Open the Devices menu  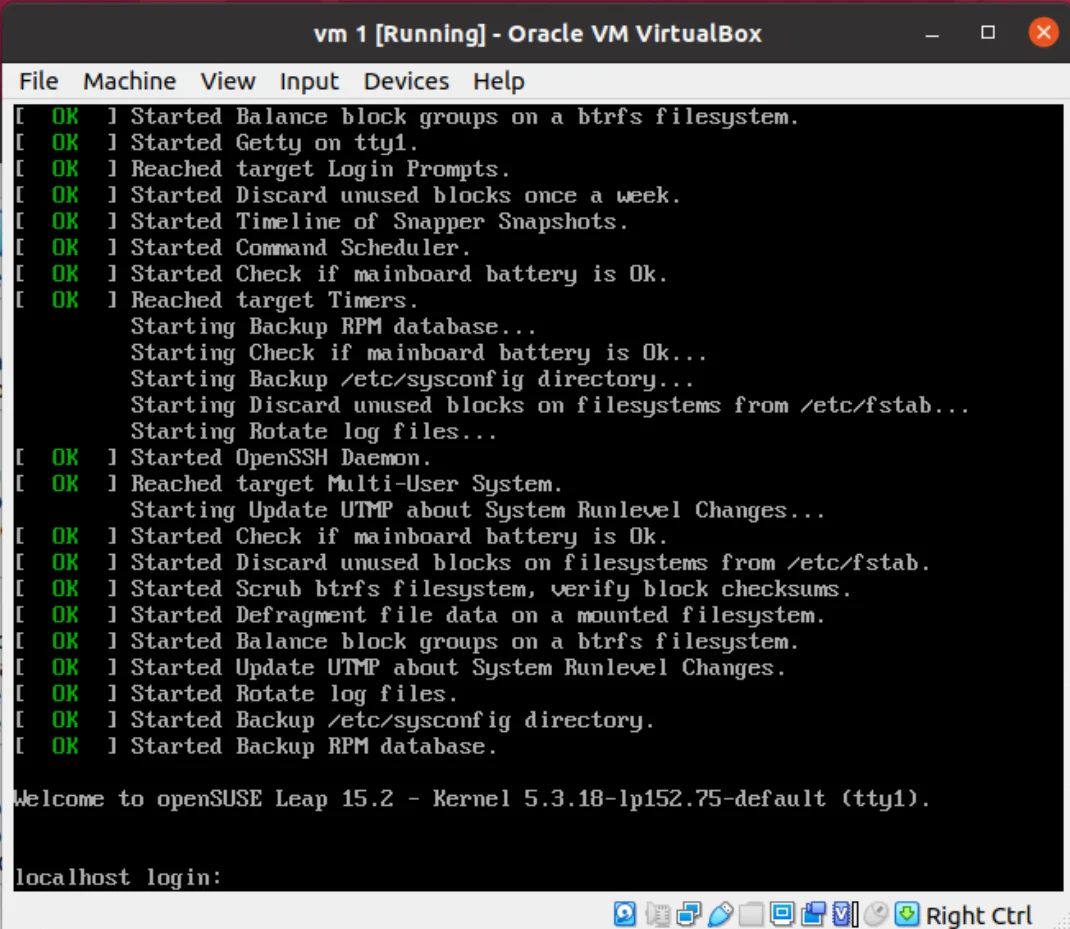[x=406, y=81]
